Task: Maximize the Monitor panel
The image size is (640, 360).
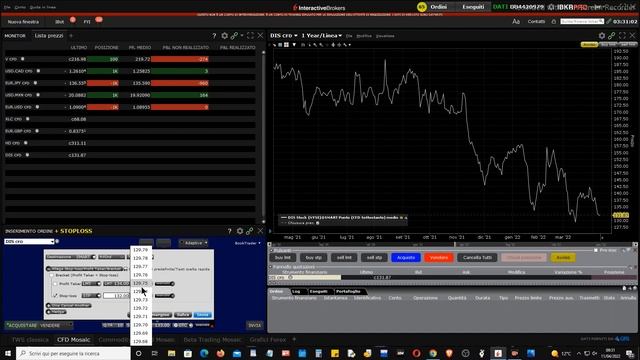Action: click(x=251, y=36)
